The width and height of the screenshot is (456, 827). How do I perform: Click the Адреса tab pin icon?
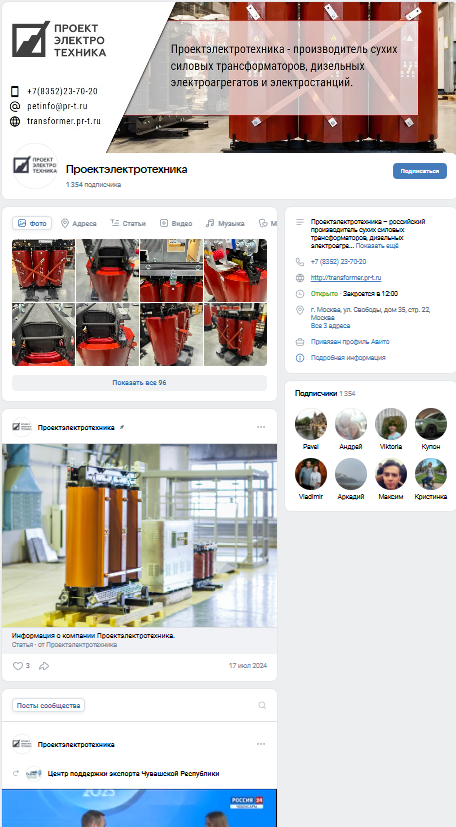click(x=65, y=223)
